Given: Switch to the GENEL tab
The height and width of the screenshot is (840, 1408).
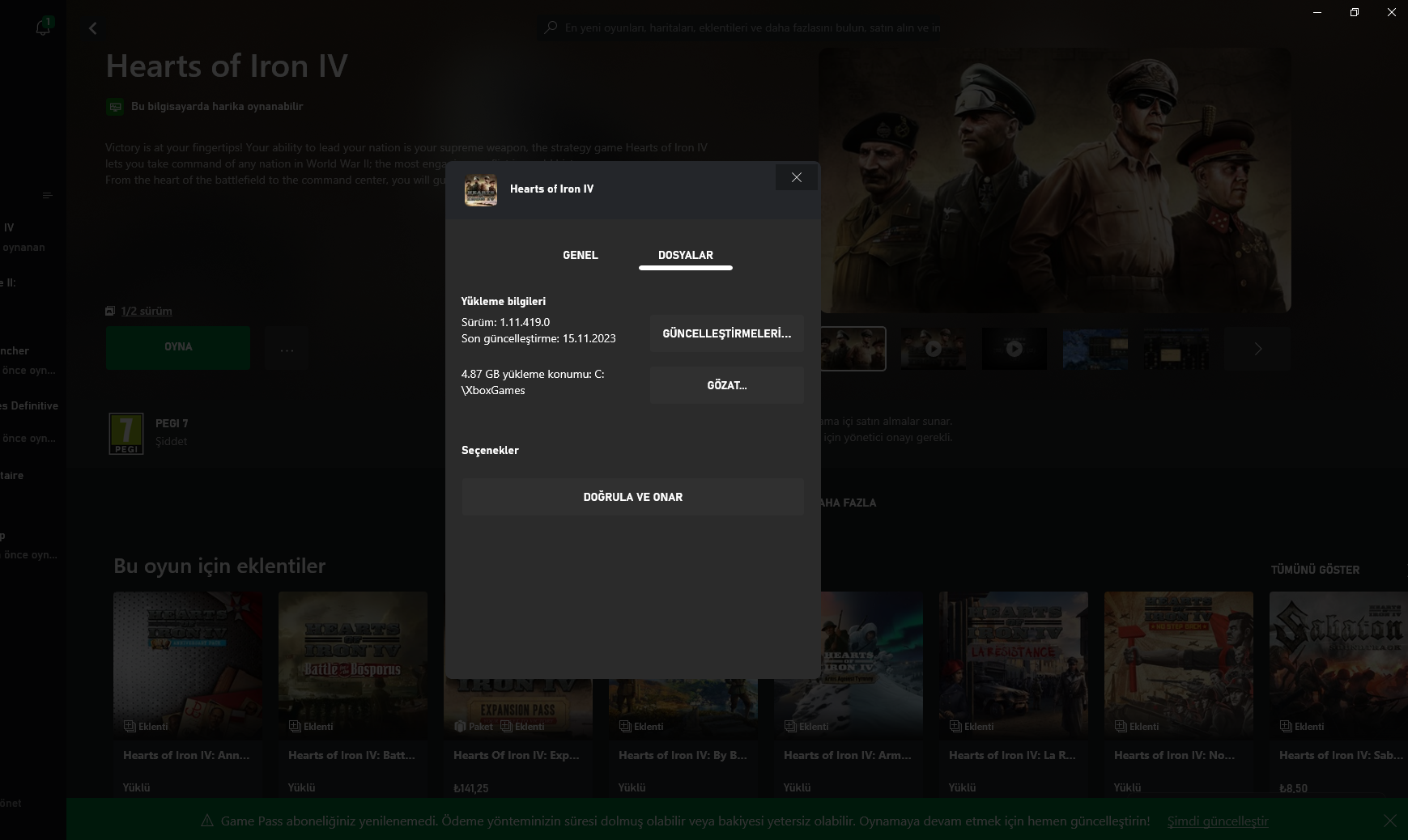Looking at the screenshot, I should coord(581,255).
